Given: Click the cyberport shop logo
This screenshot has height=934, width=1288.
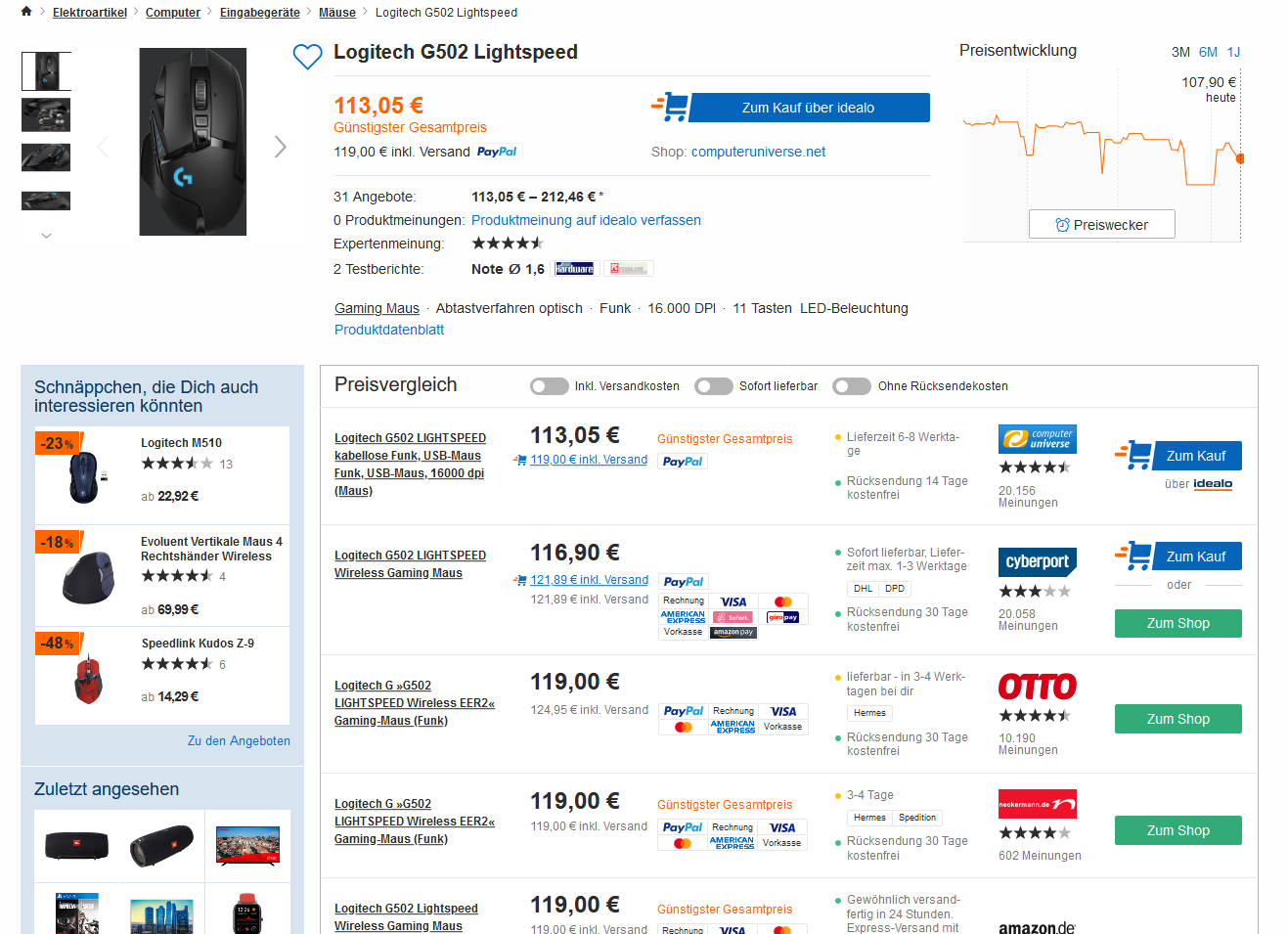Looking at the screenshot, I should click(1038, 561).
